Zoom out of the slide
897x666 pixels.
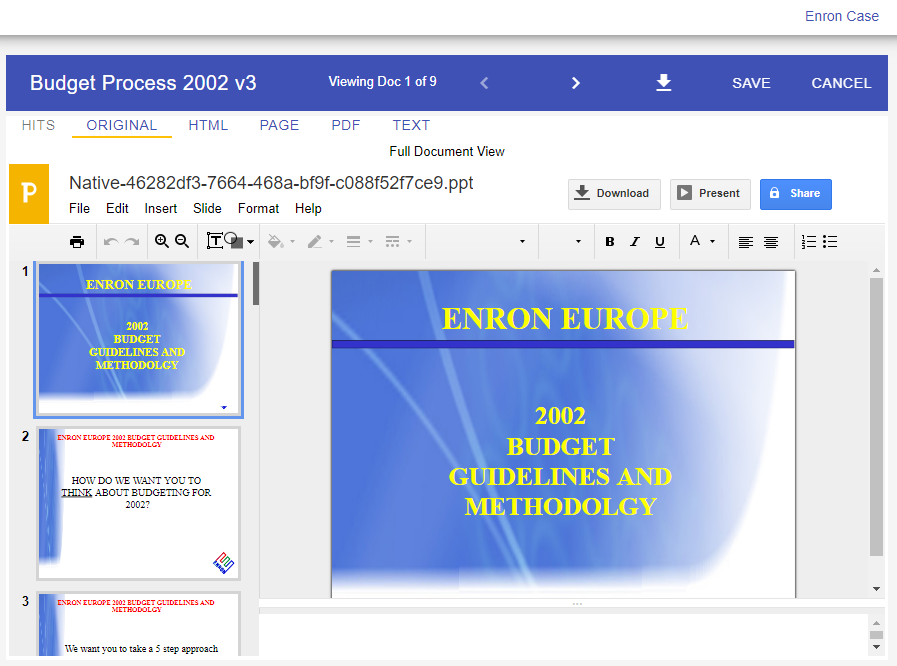pyautogui.click(x=182, y=241)
